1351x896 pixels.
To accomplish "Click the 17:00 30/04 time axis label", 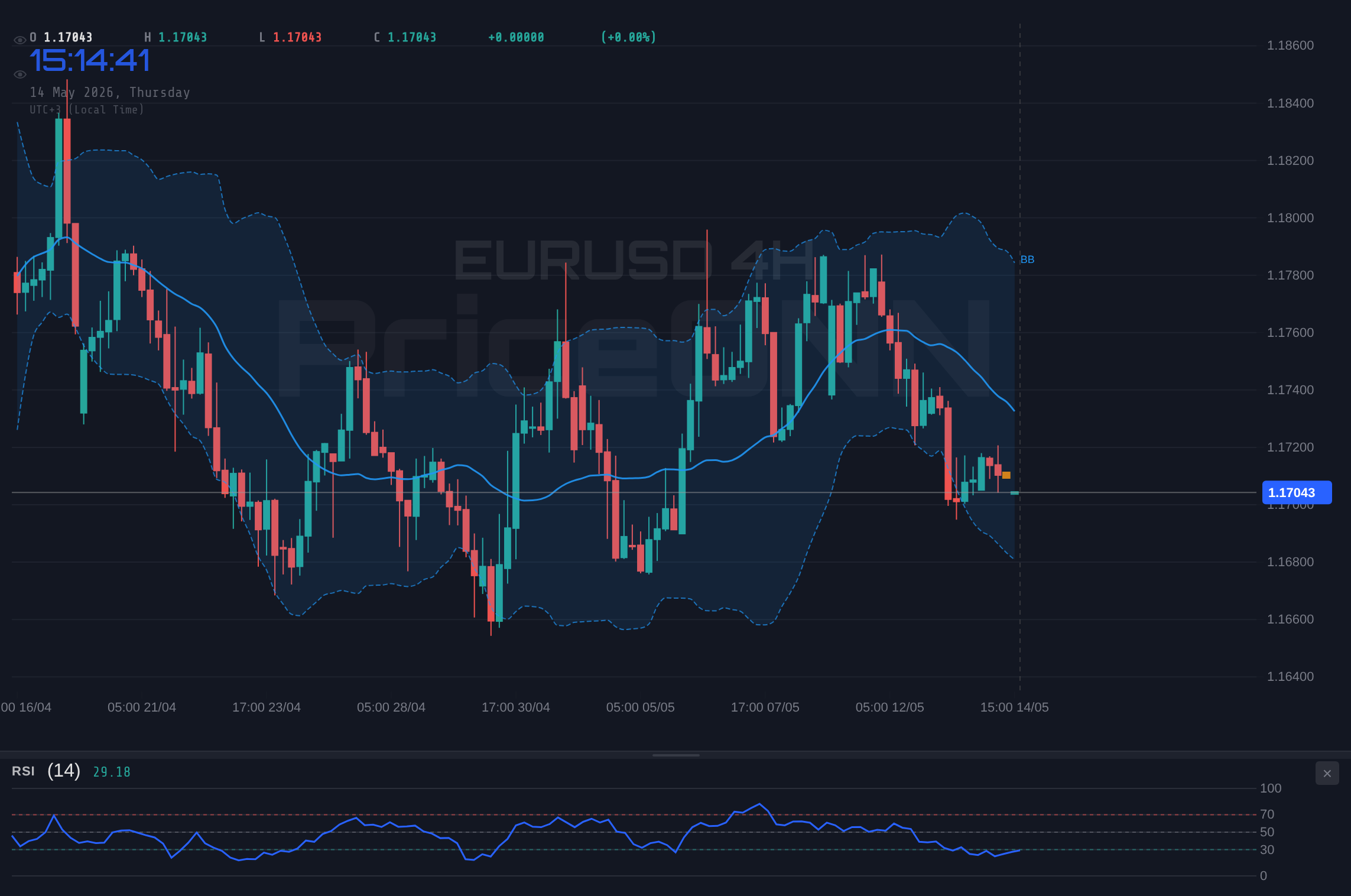I will [516, 707].
